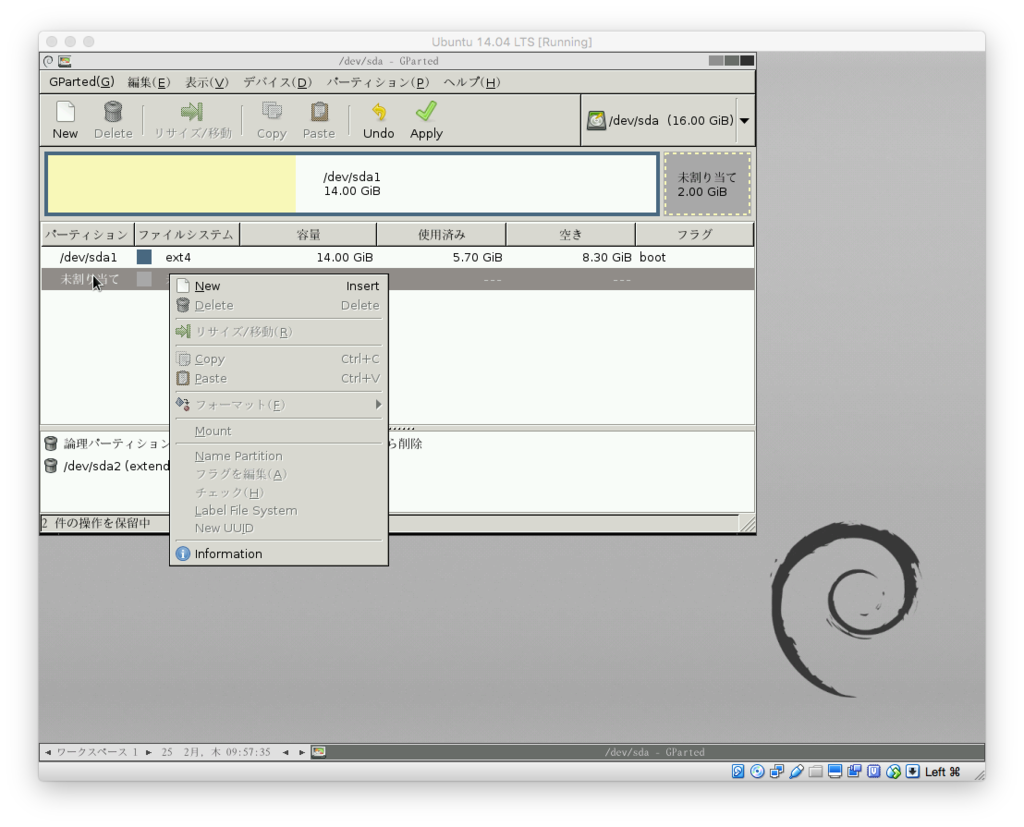
Task: Select リサイズ/移動(R) in the context menu
Action: tap(278, 332)
